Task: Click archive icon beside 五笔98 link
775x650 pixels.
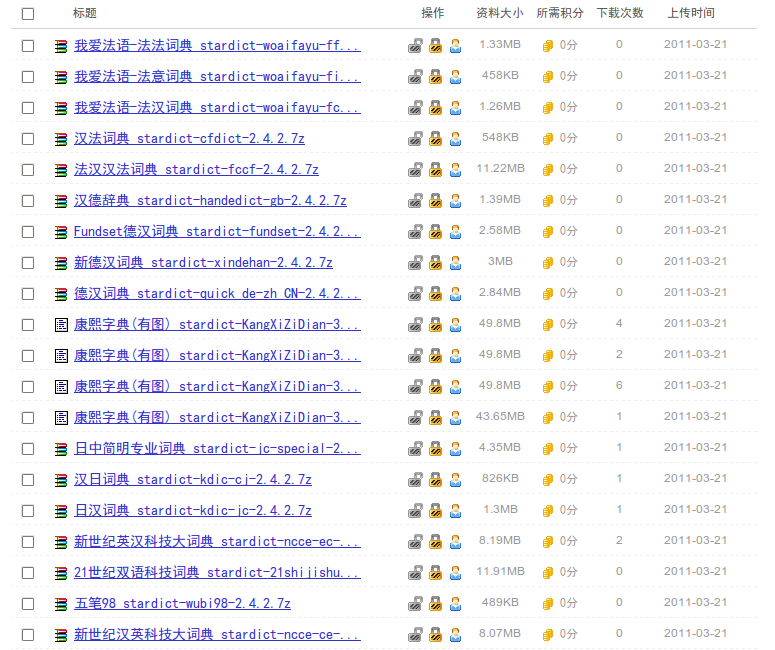Action: click(61, 604)
